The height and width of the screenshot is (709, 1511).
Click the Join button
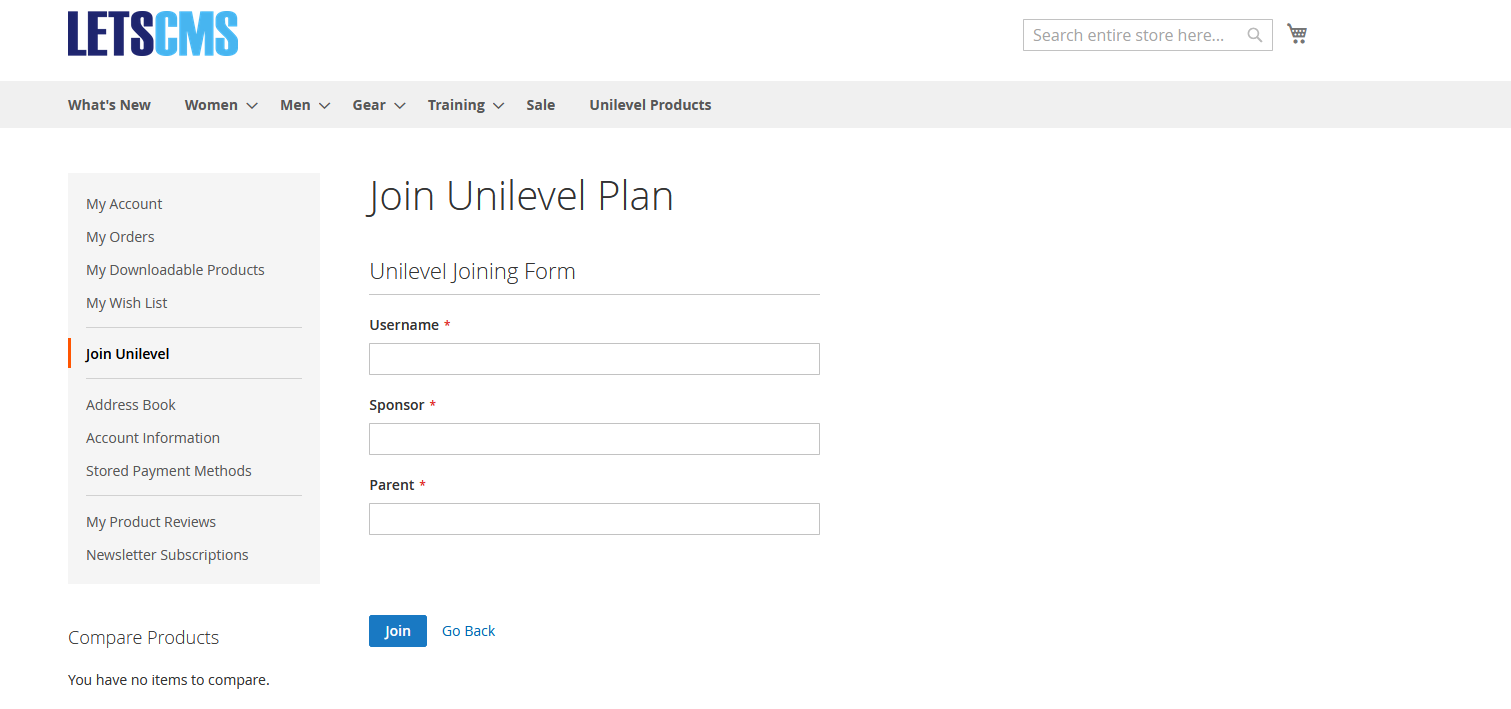pos(397,630)
